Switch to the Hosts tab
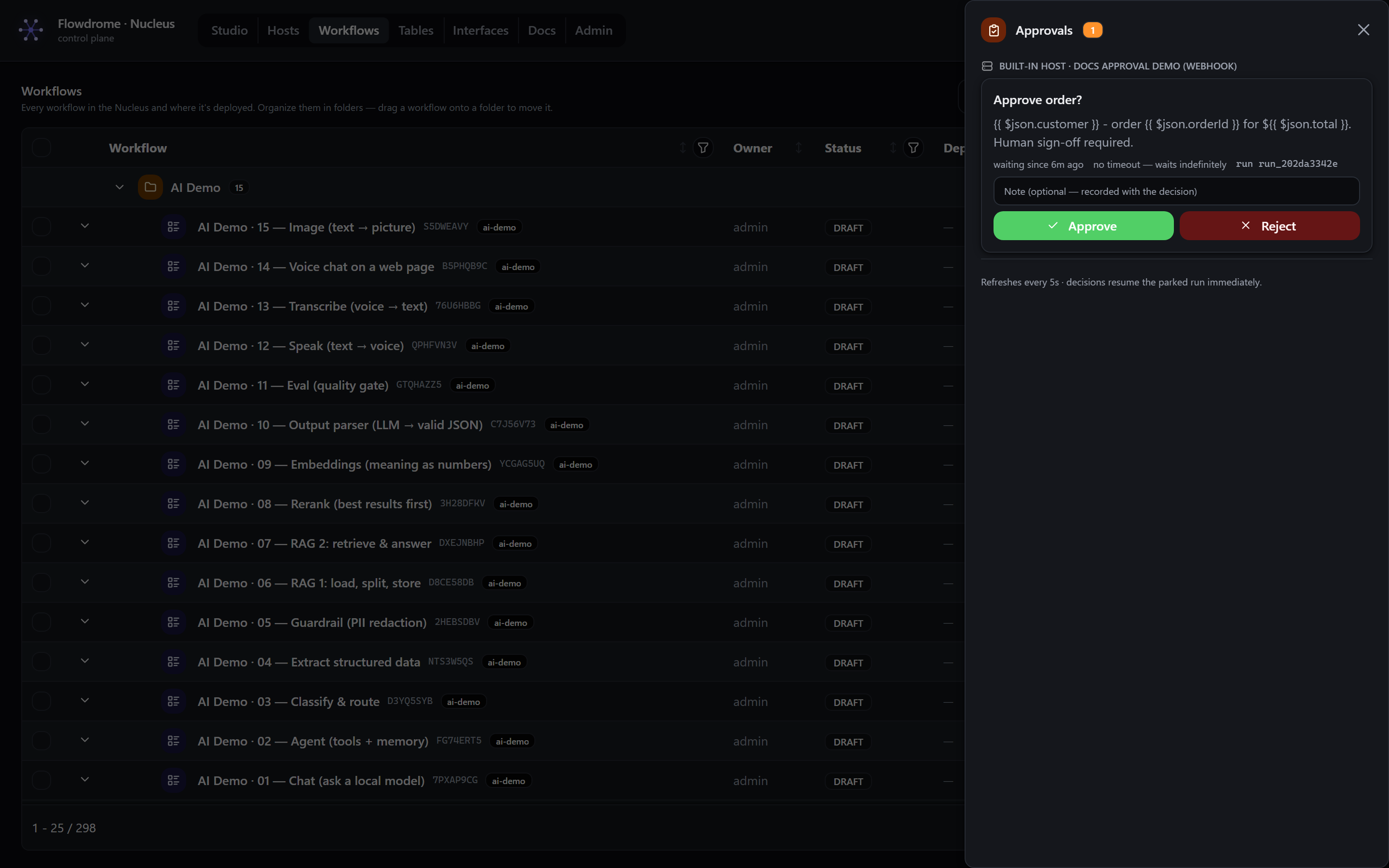The width and height of the screenshot is (1389, 868). (283, 30)
